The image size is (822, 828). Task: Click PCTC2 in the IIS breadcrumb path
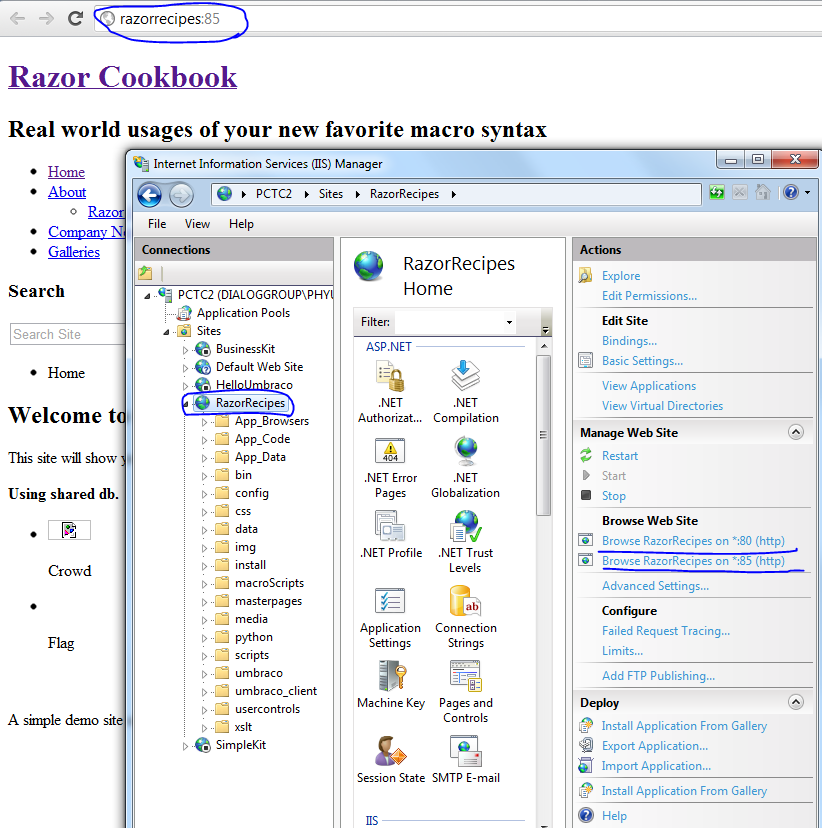(273, 194)
